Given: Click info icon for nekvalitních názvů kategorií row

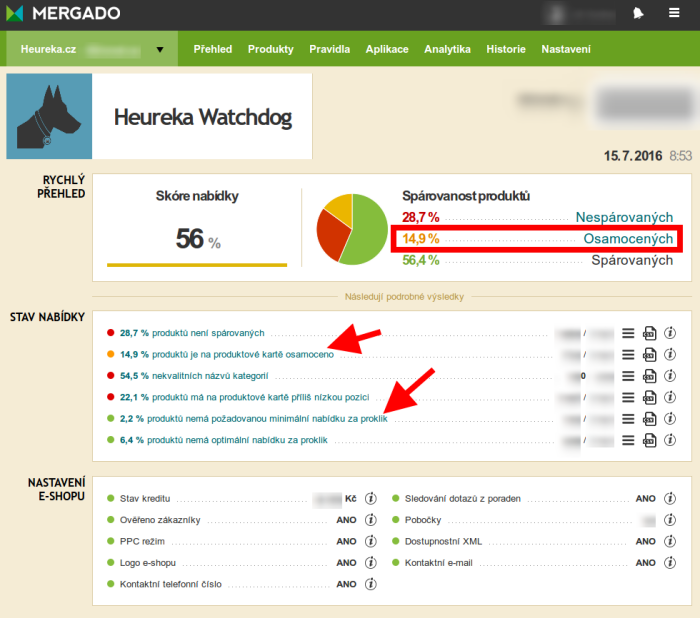Looking at the screenshot, I should point(670,376).
